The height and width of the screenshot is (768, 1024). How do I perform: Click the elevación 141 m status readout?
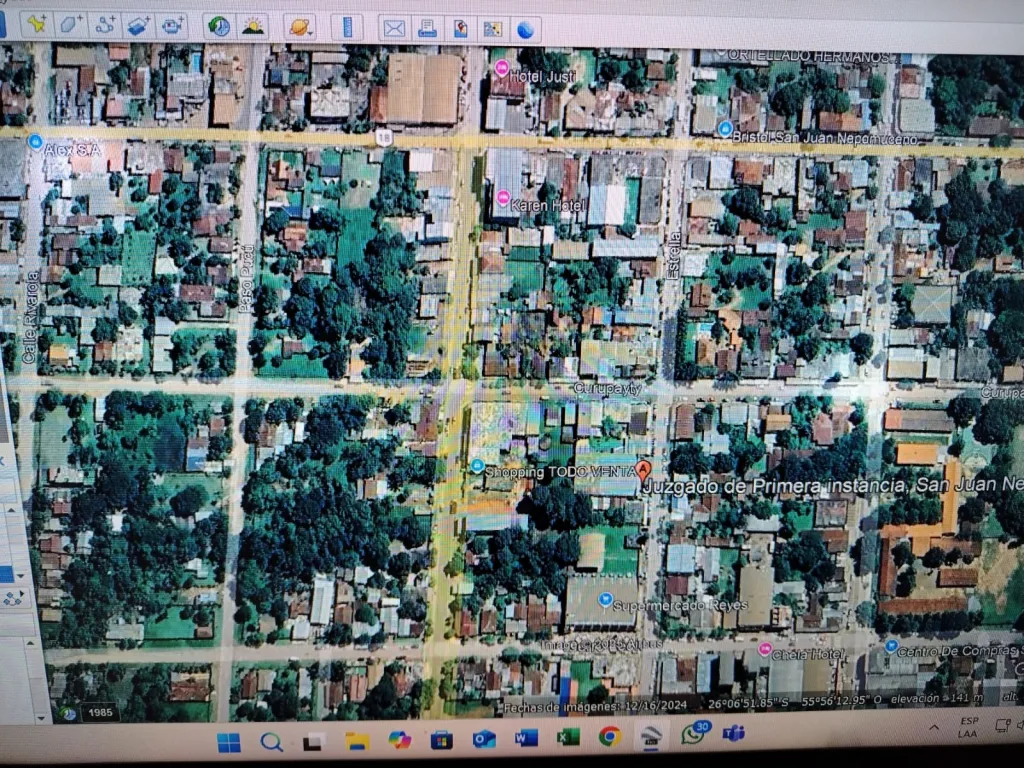936,699
